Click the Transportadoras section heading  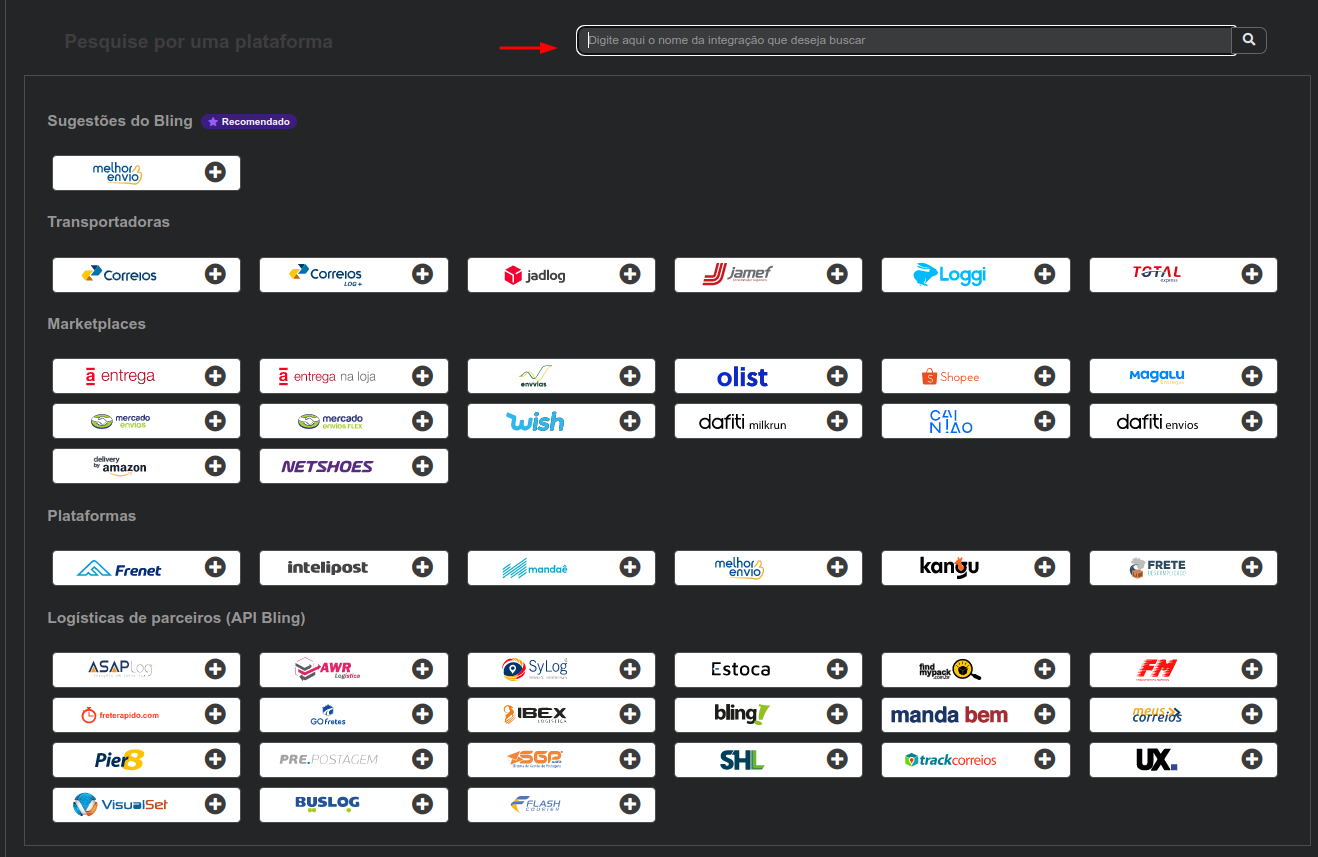109,222
